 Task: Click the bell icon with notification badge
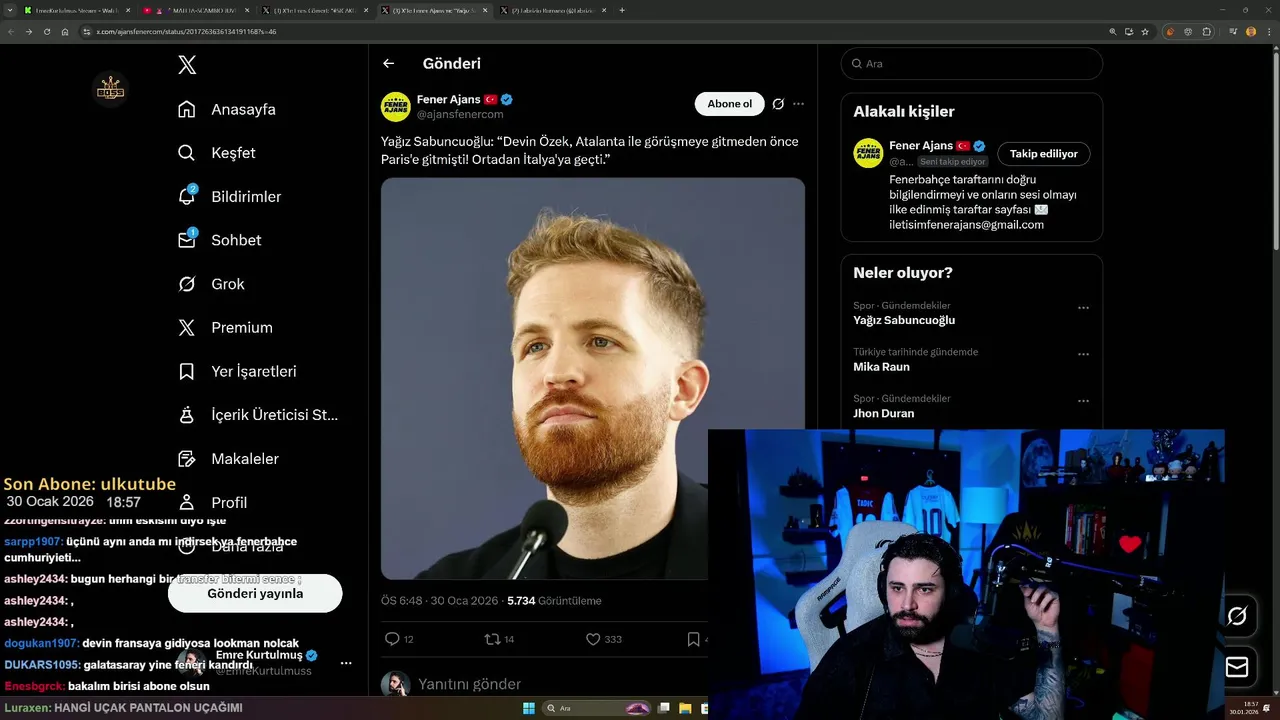[187, 196]
